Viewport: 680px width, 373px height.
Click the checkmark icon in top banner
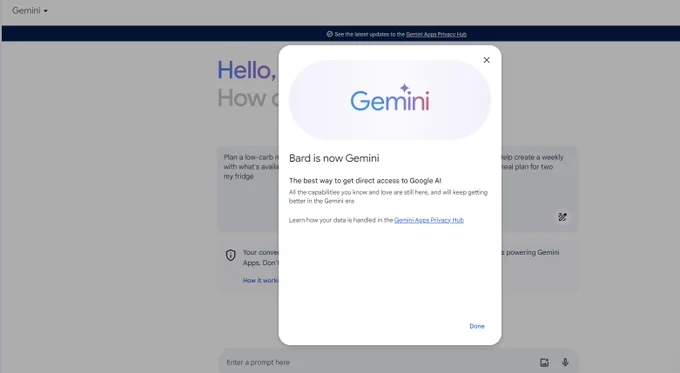point(329,34)
